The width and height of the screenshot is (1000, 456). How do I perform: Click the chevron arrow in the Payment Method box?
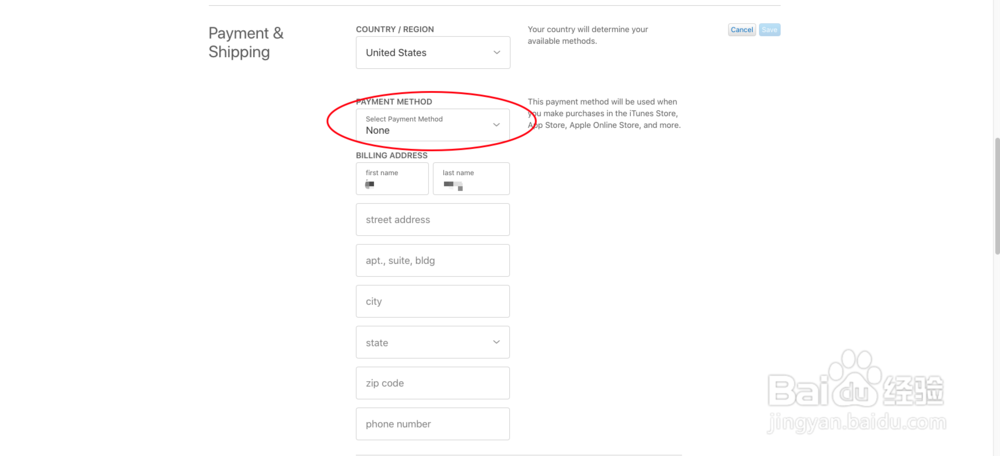497,125
